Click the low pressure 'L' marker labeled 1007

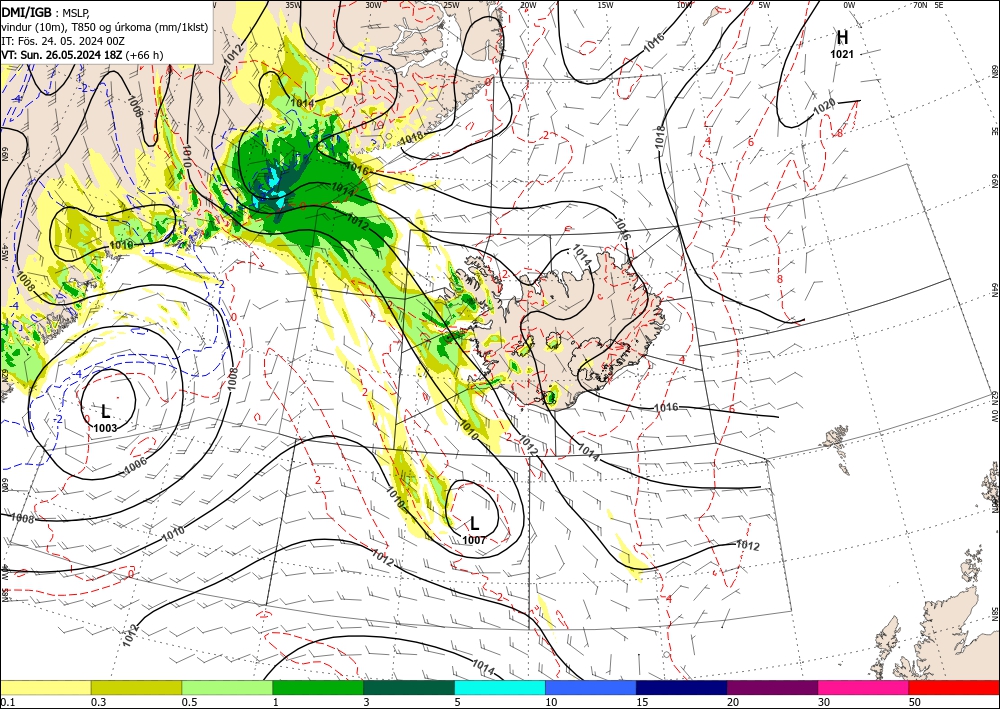pos(474,524)
